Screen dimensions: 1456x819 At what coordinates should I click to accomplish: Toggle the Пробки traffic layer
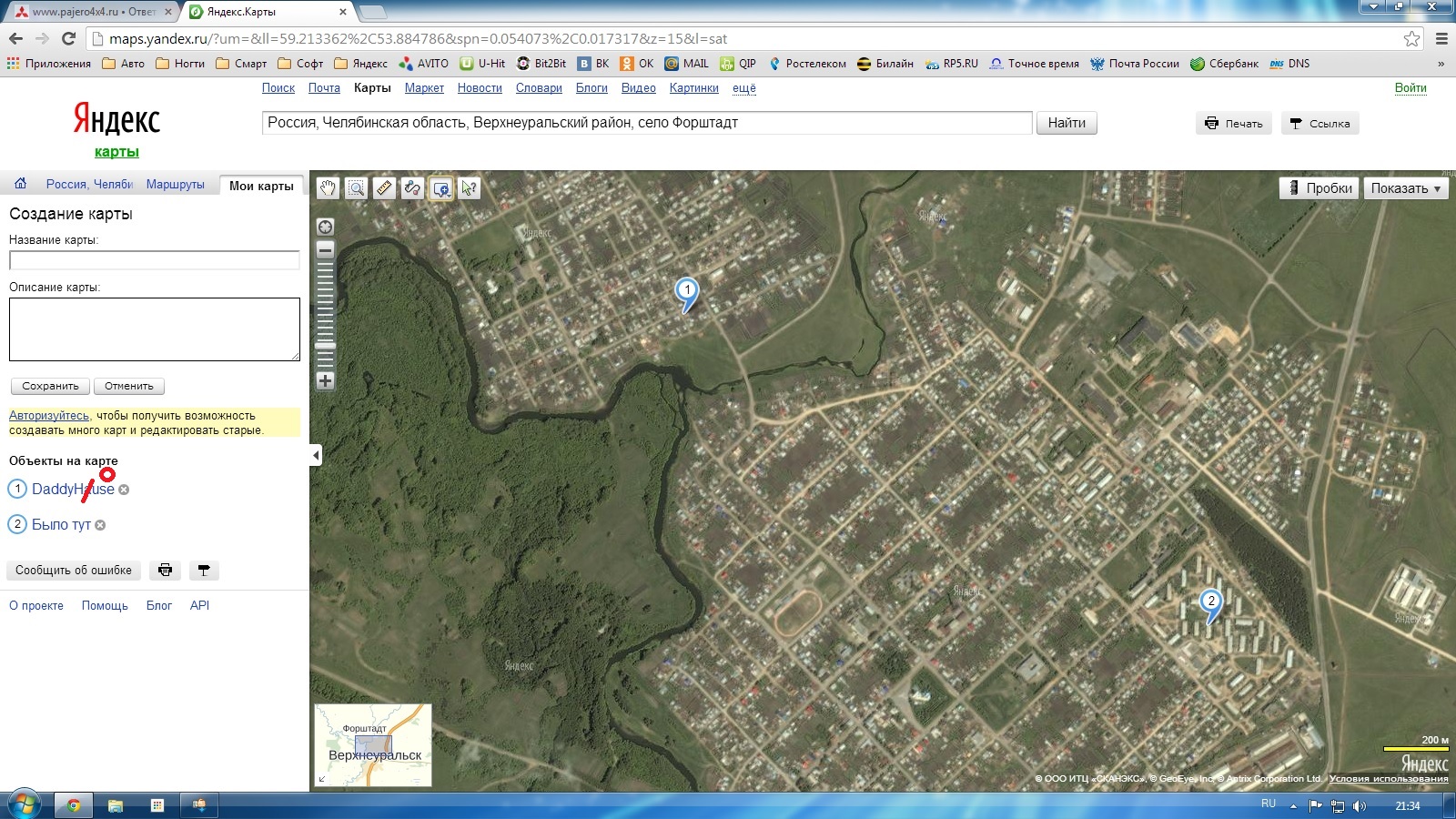1319,188
